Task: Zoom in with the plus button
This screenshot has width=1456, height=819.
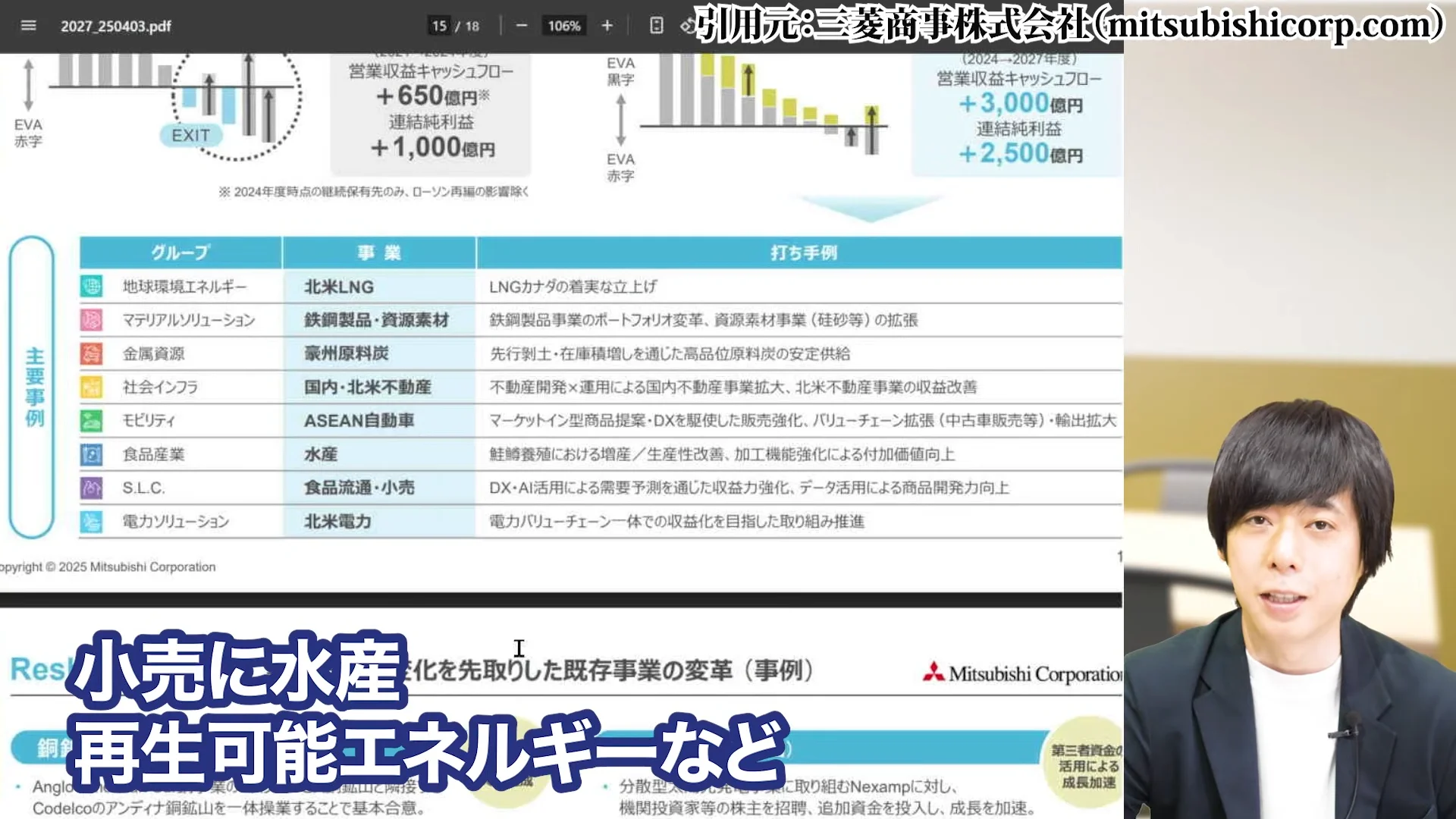Action: (607, 26)
